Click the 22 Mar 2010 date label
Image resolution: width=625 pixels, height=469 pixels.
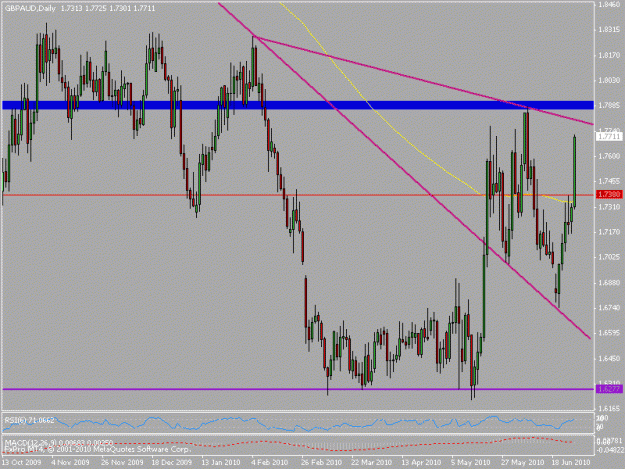pyautogui.click(x=371, y=463)
